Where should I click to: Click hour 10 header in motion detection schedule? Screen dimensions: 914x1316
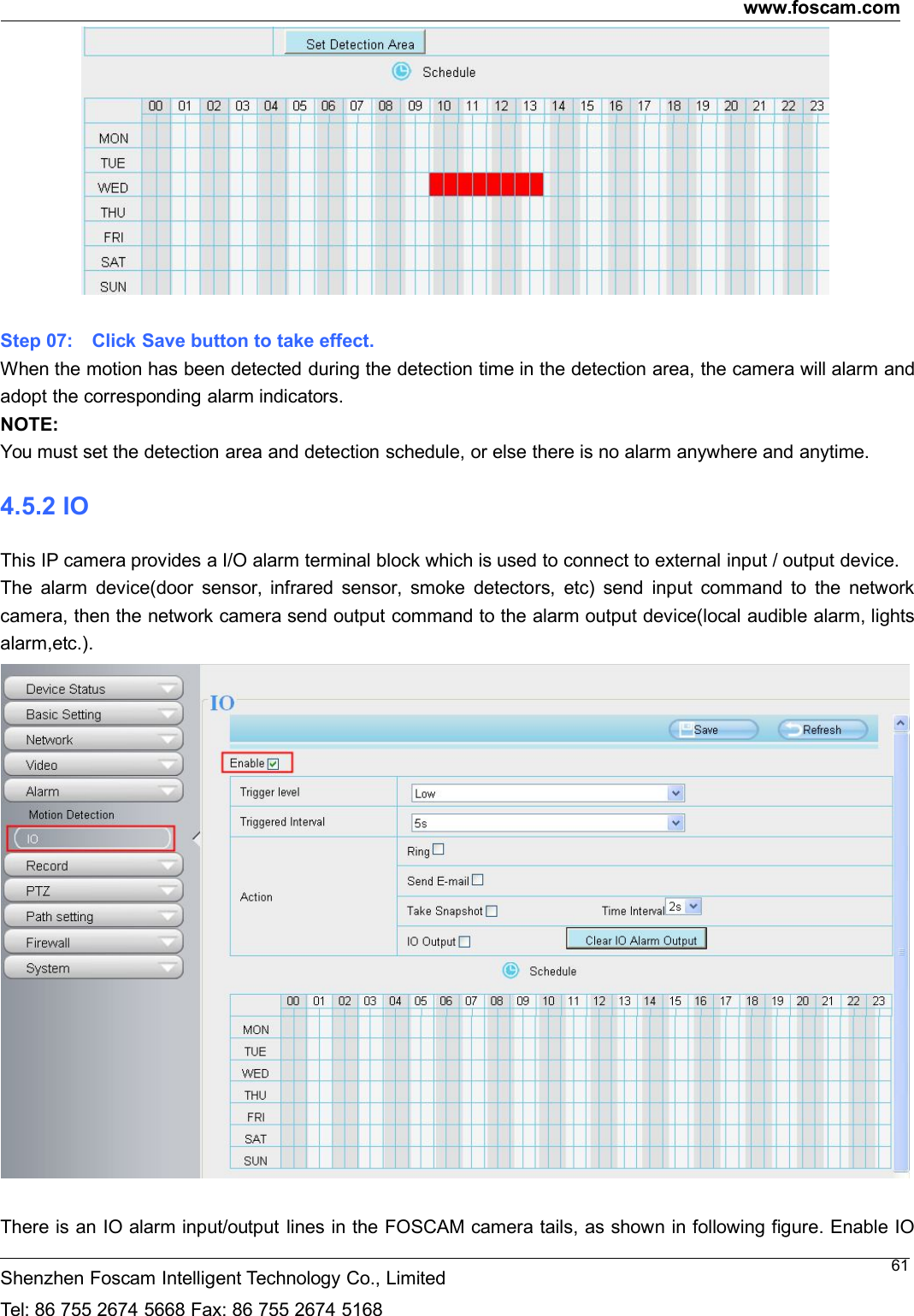click(x=444, y=106)
